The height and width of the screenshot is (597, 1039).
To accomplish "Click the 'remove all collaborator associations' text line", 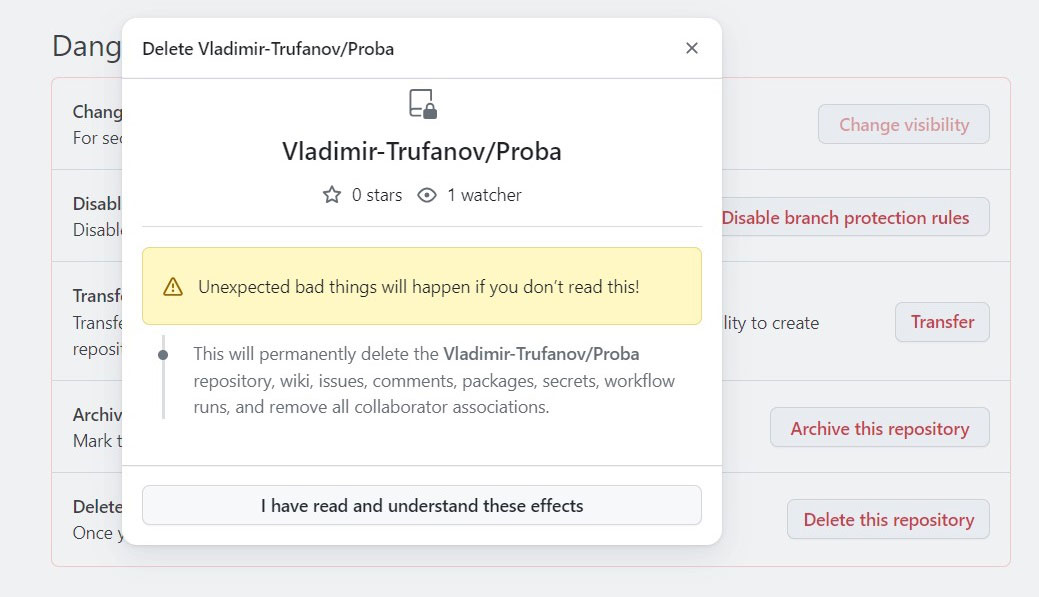I will 371,407.
